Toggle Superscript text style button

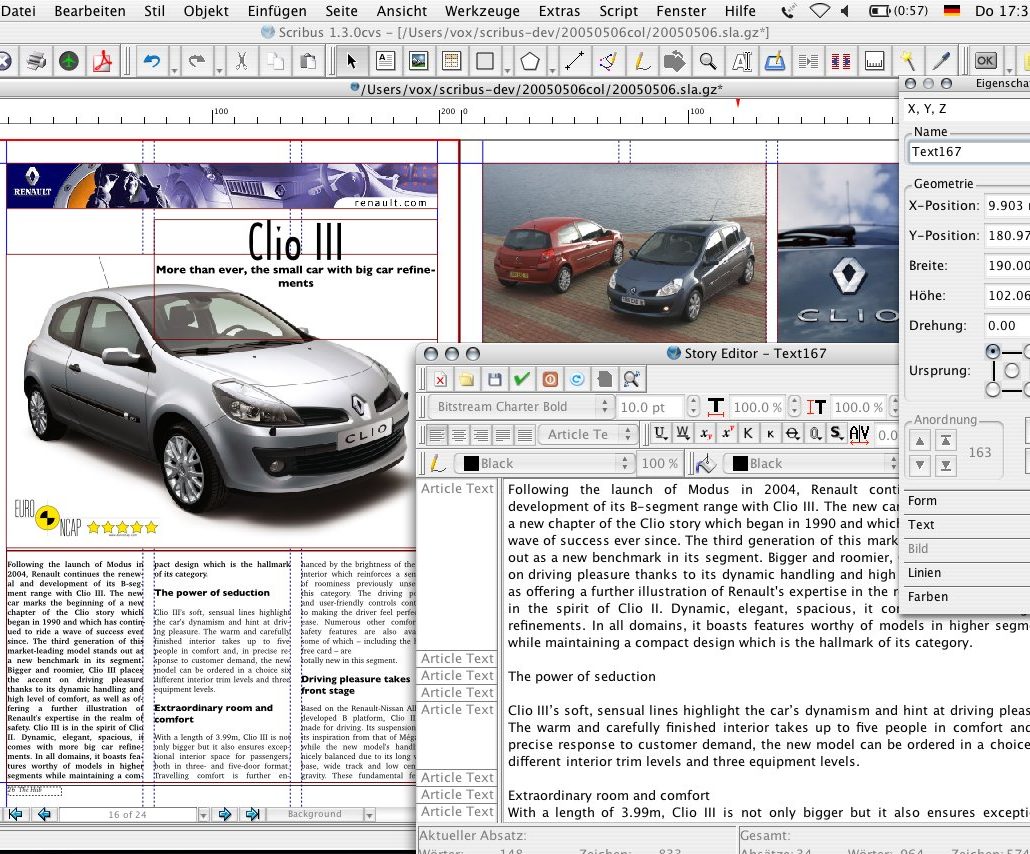pos(727,434)
